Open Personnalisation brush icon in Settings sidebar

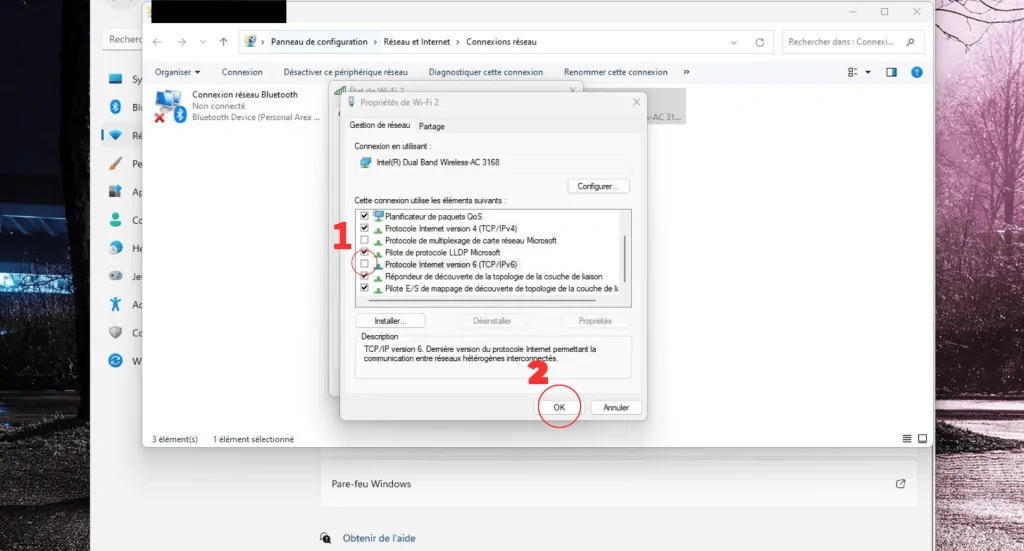tap(116, 163)
